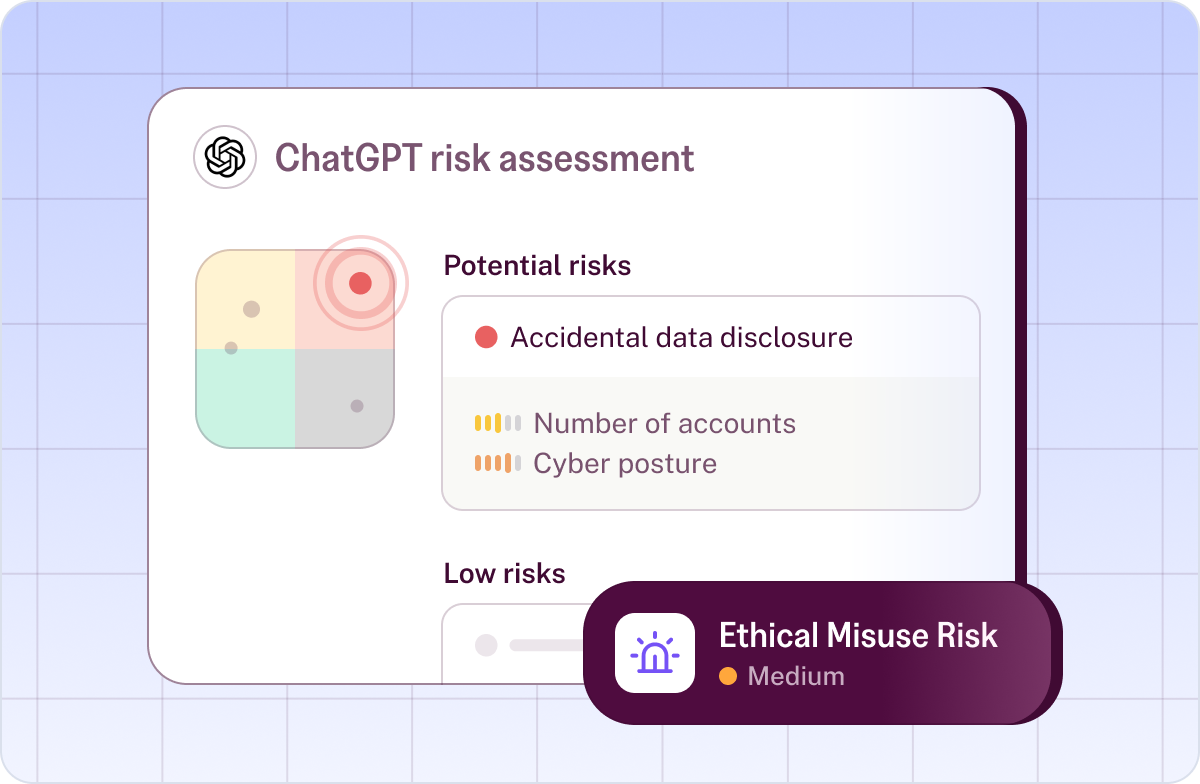This screenshot has height=784, width=1200.
Task: Click the orange Medium status dot
Action: point(728,676)
